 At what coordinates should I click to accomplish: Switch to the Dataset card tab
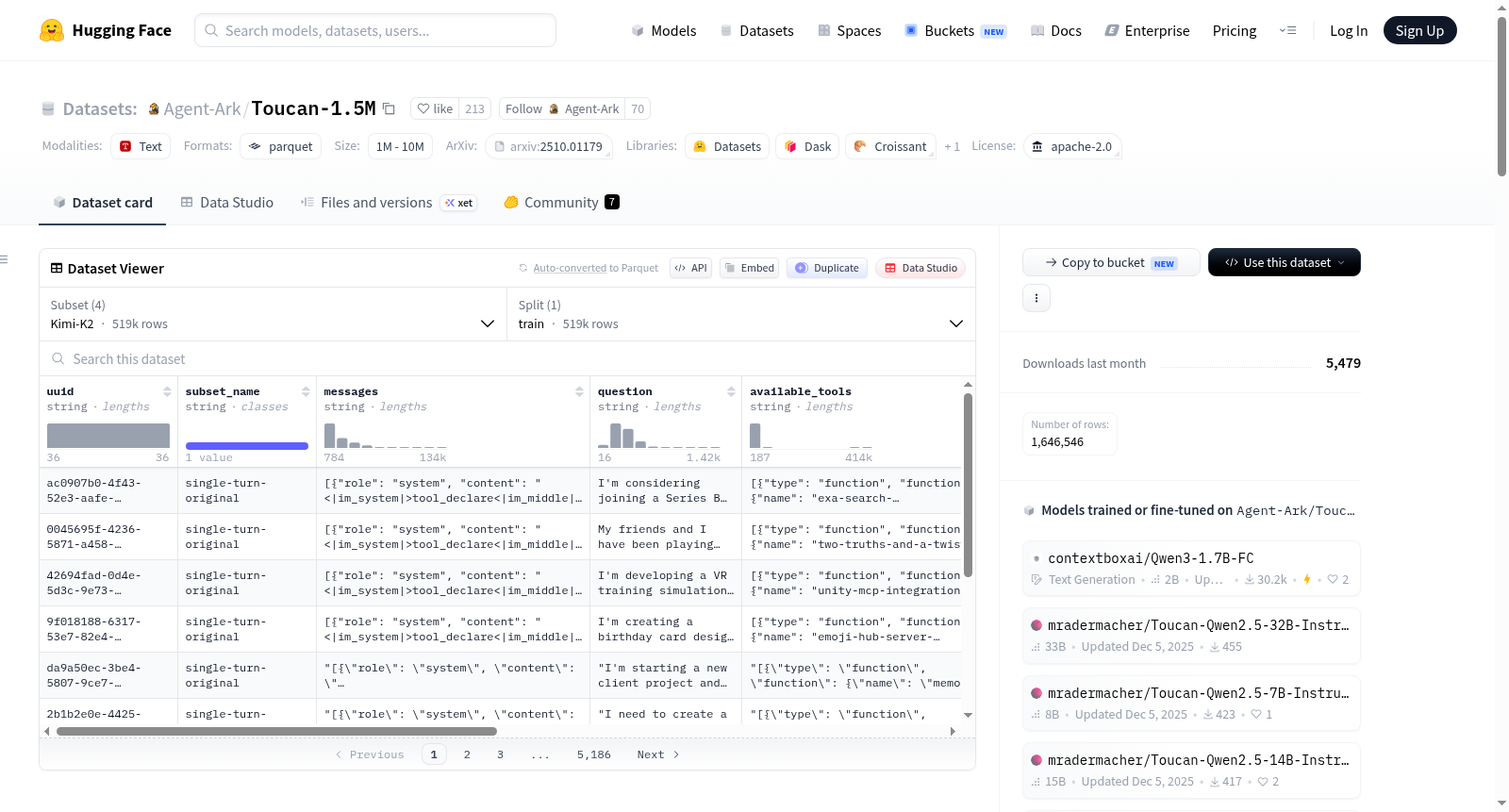pos(102,203)
